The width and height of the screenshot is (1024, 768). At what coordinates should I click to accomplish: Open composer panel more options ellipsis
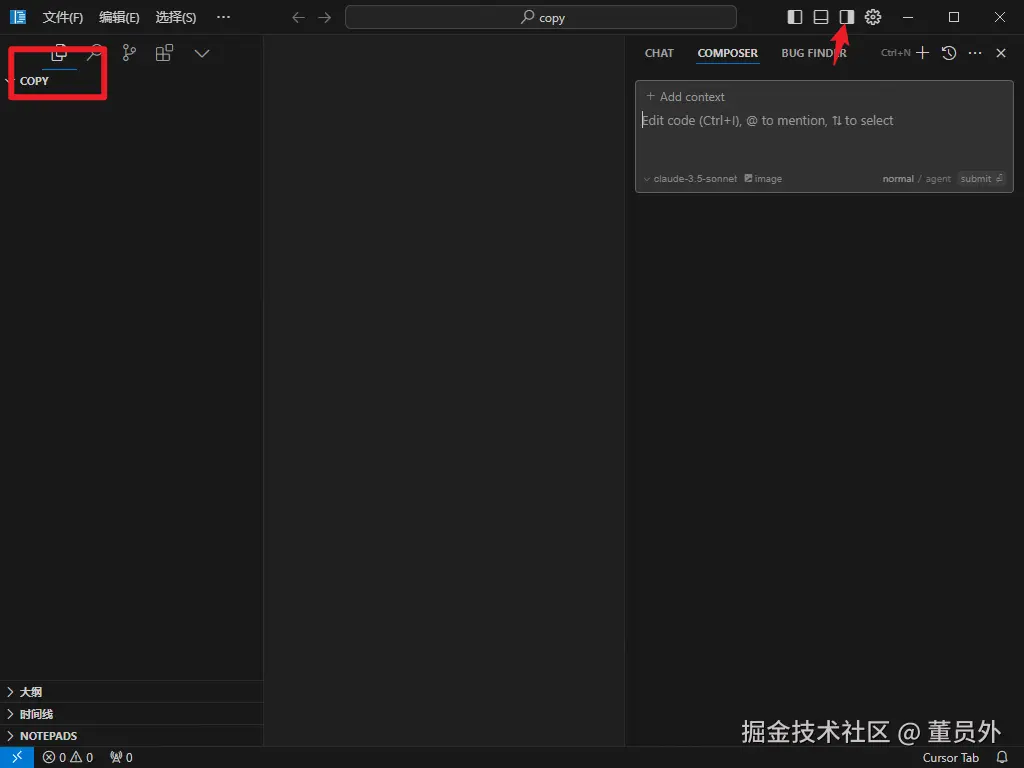point(975,53)
